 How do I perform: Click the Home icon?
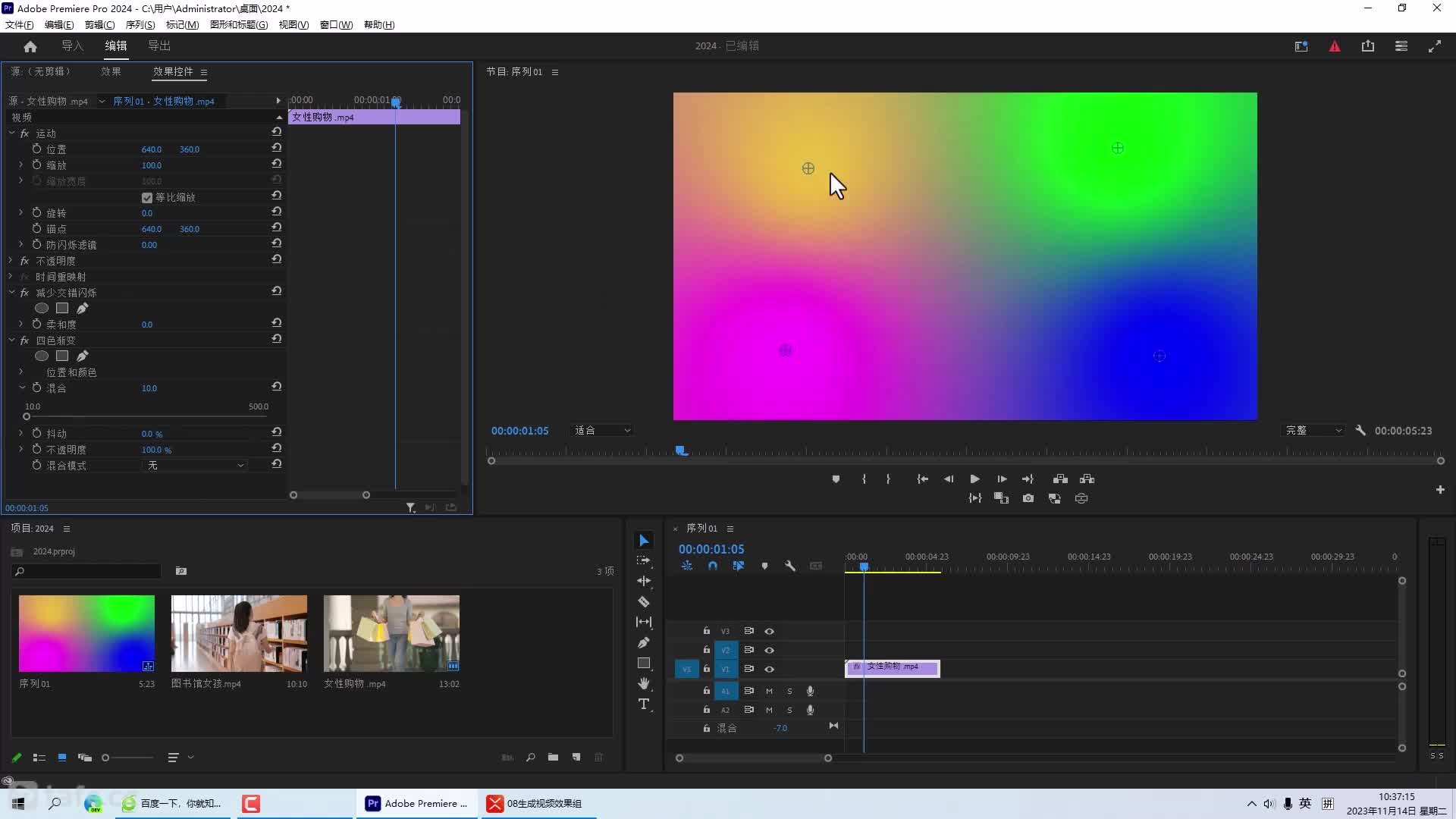(x=30, y=46)
